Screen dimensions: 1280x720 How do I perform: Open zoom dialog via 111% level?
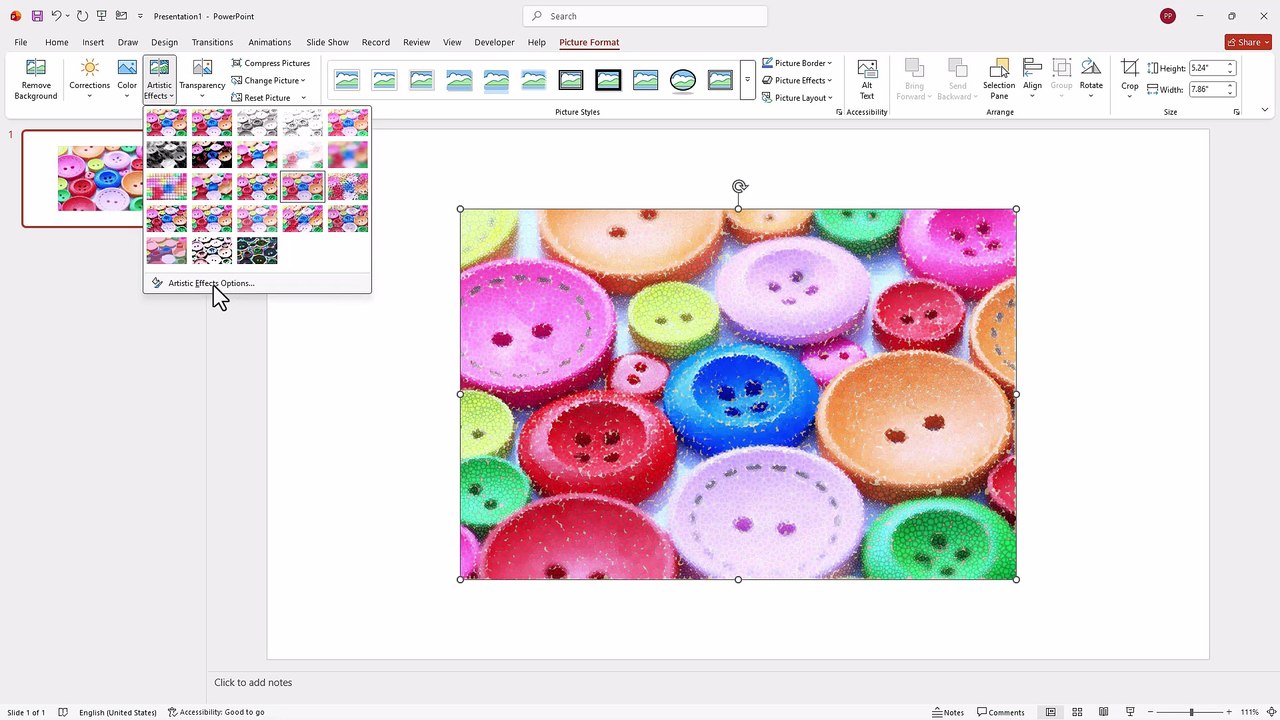[1249, 712]
